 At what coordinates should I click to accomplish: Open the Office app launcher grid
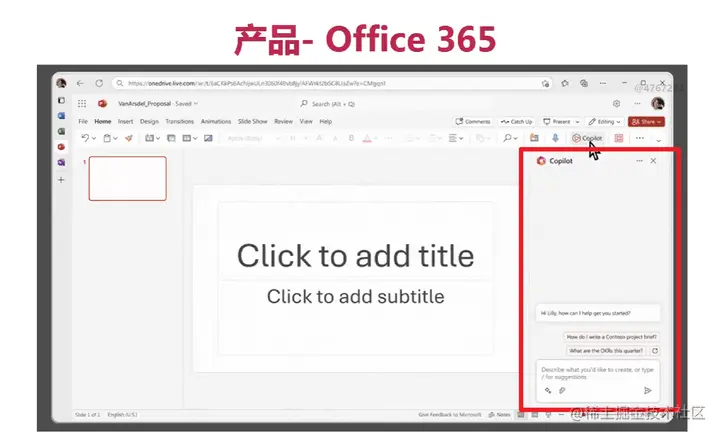tap(82, 104)
